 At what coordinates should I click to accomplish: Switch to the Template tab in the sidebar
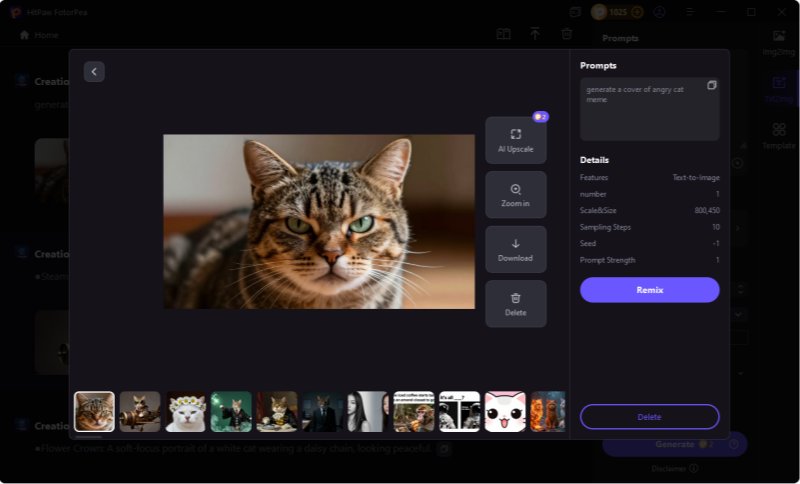[x=778, y=136]
